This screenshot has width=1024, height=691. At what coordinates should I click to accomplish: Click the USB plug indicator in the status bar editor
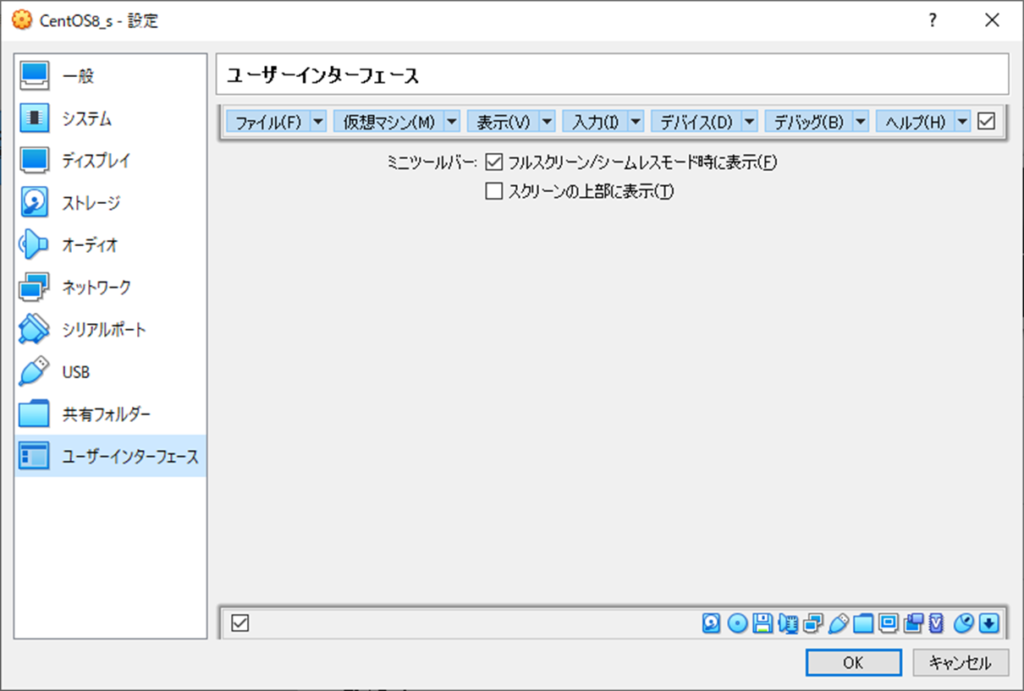click(838, 623)
